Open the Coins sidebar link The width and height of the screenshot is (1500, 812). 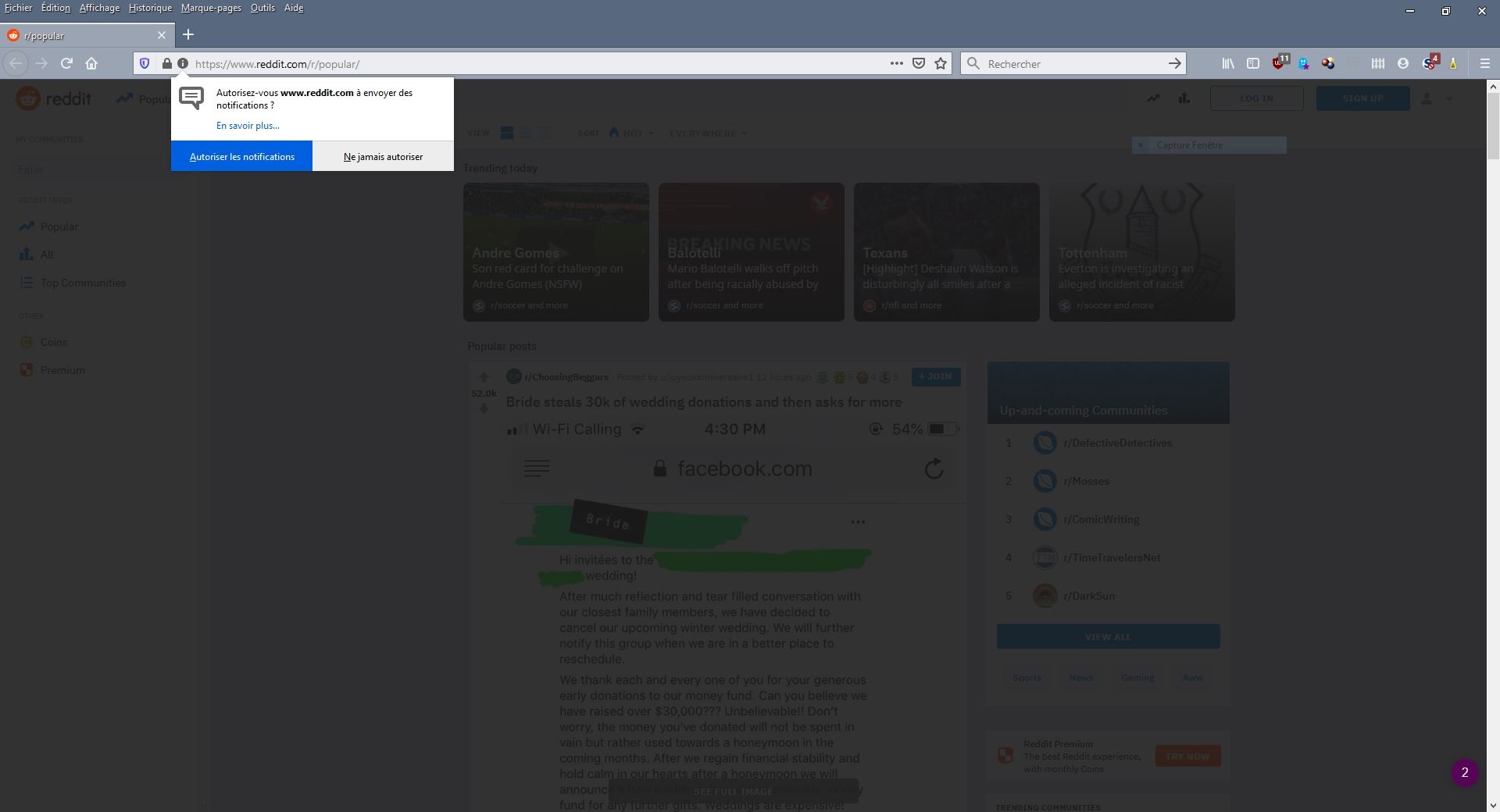pos(44,342)
